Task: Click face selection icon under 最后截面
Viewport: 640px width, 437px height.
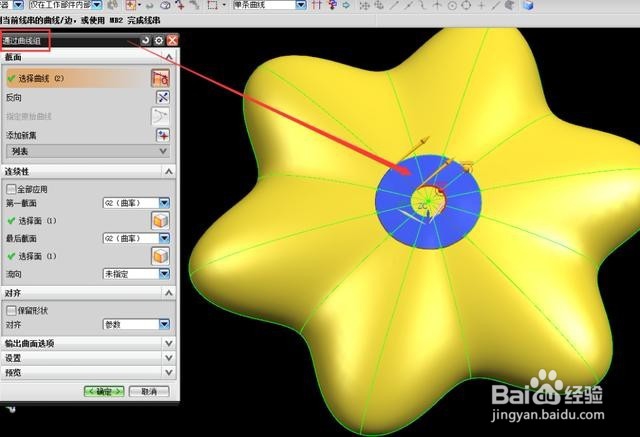Action: click(160, 256)
